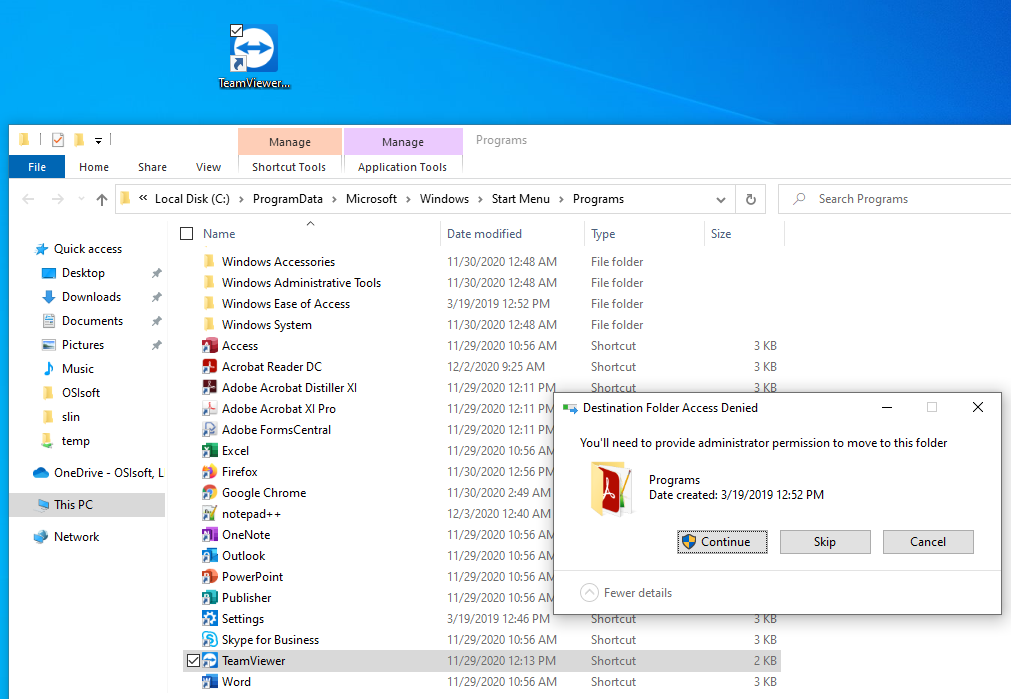Toggle the select-all checkbox in header

[186, 234]
